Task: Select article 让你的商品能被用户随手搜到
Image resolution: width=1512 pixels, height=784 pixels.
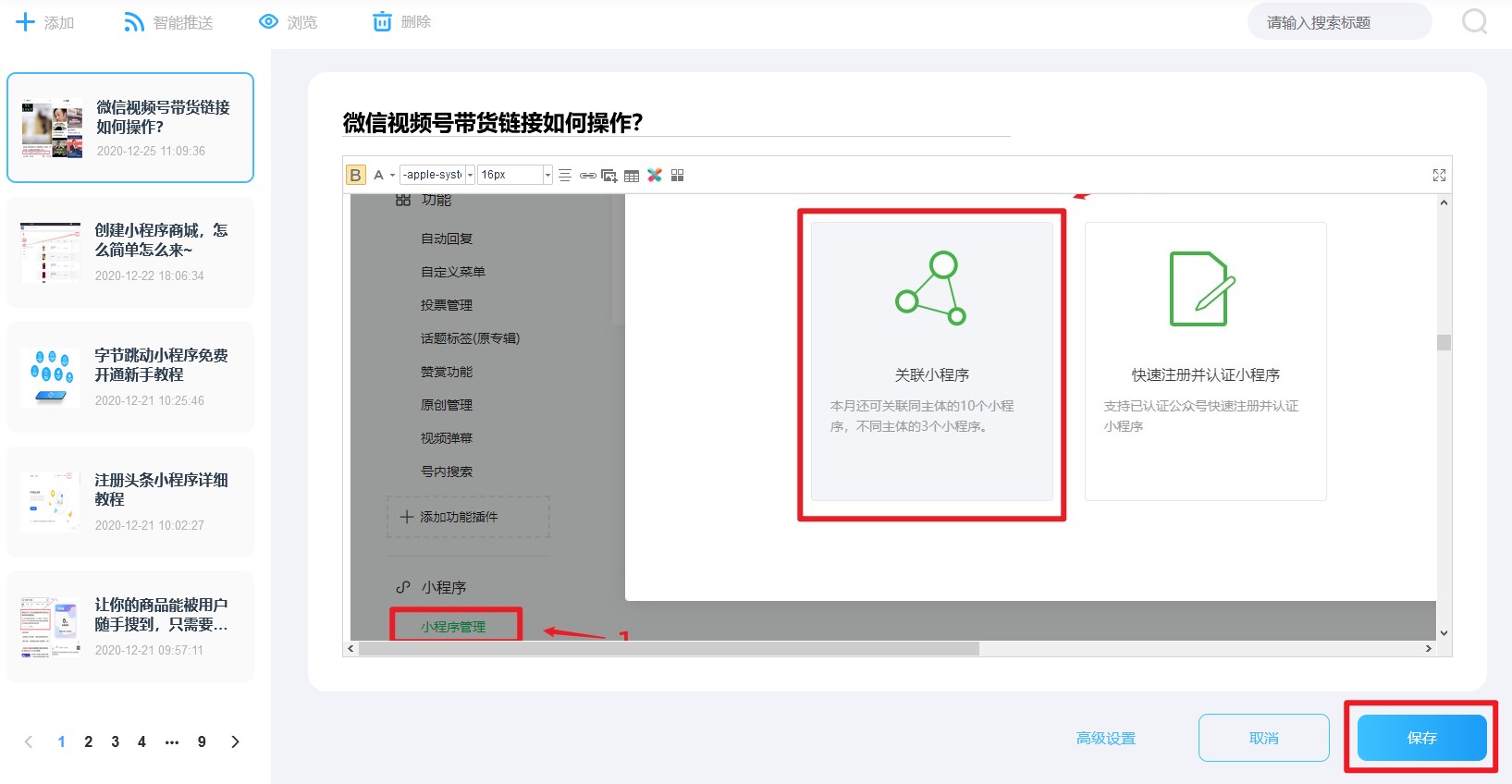Action: (x=130, y=627)
